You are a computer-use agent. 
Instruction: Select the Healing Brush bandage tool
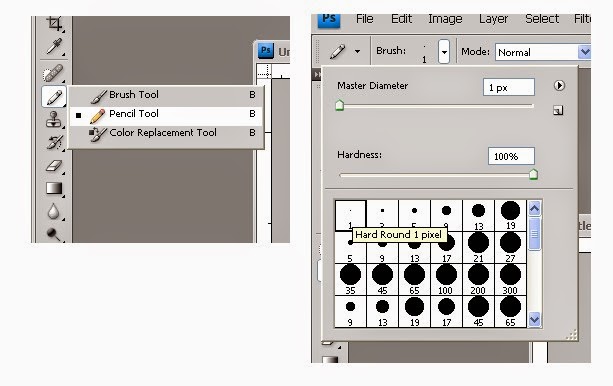pos(54,73)
